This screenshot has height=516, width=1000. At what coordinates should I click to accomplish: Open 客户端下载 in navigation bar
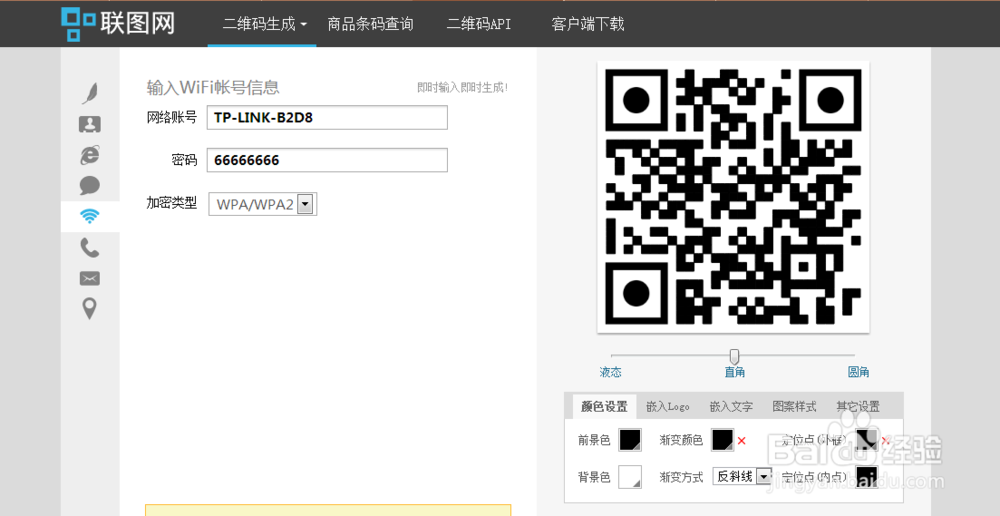point(588,24)
